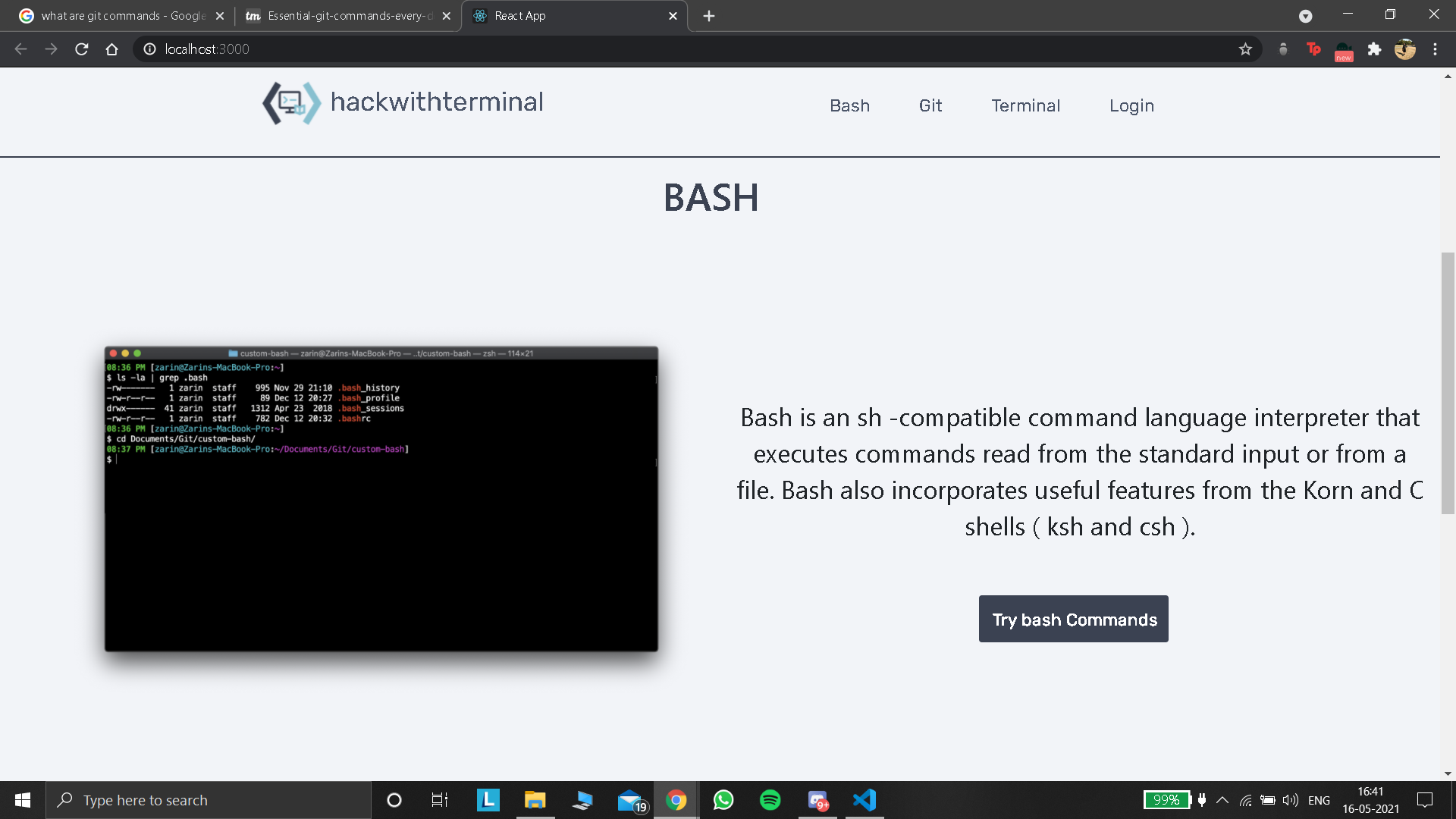Open Visual Studio Code from taskbar
1456x819 pixels.
click(864, 800)
